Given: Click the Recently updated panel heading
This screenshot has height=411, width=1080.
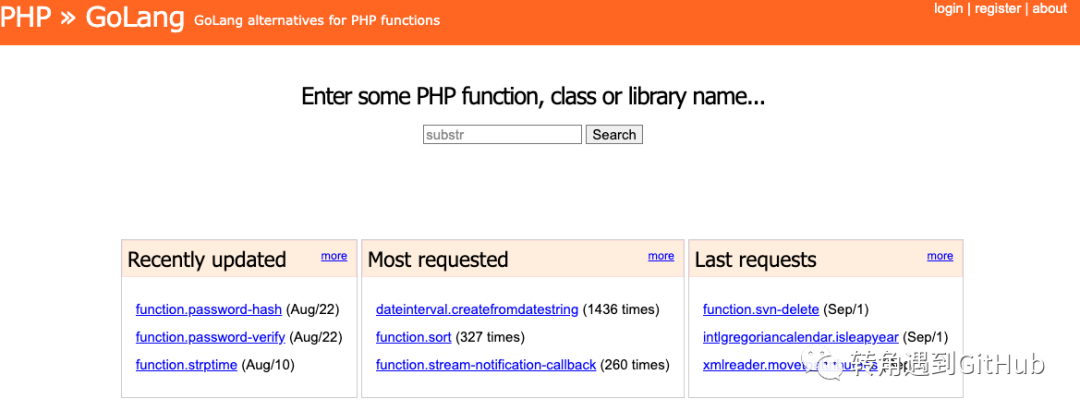Looking at the screenshot, I should tap(207, 260).
